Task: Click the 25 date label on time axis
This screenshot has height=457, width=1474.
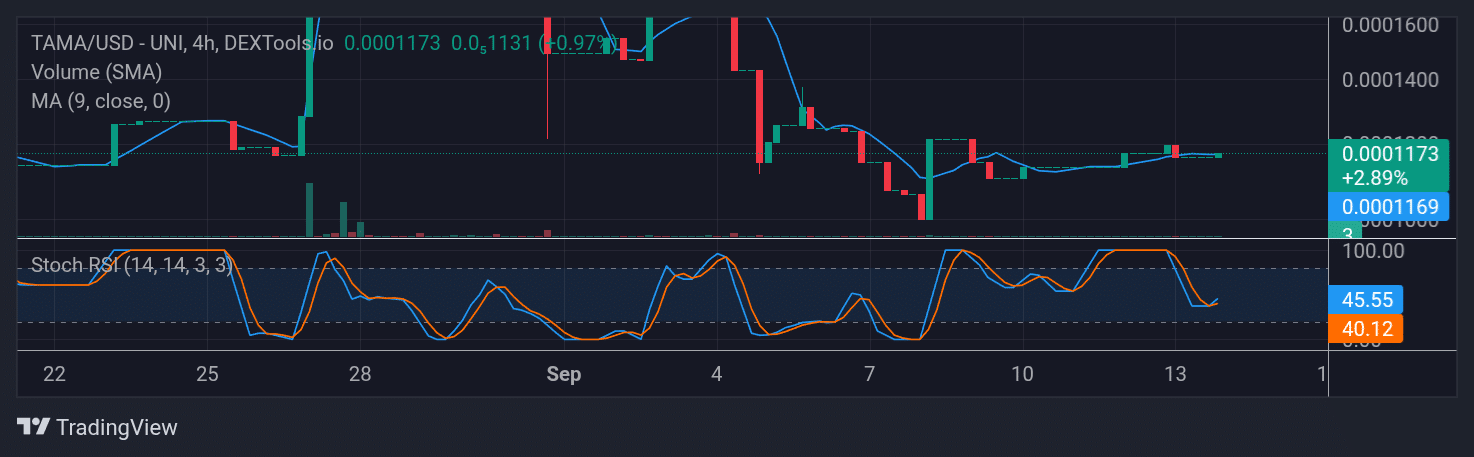Action: (207, 374)
